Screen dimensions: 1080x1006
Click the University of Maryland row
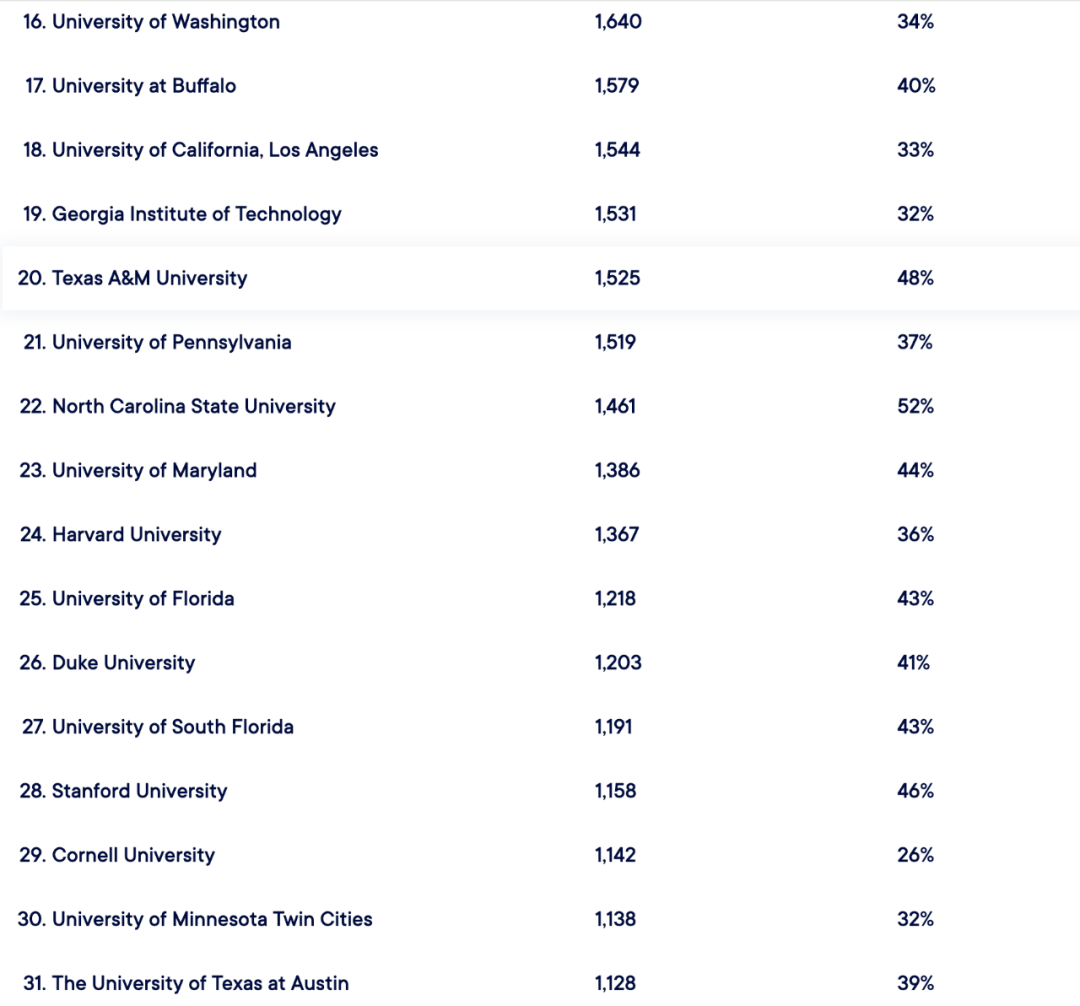[540, 470]
